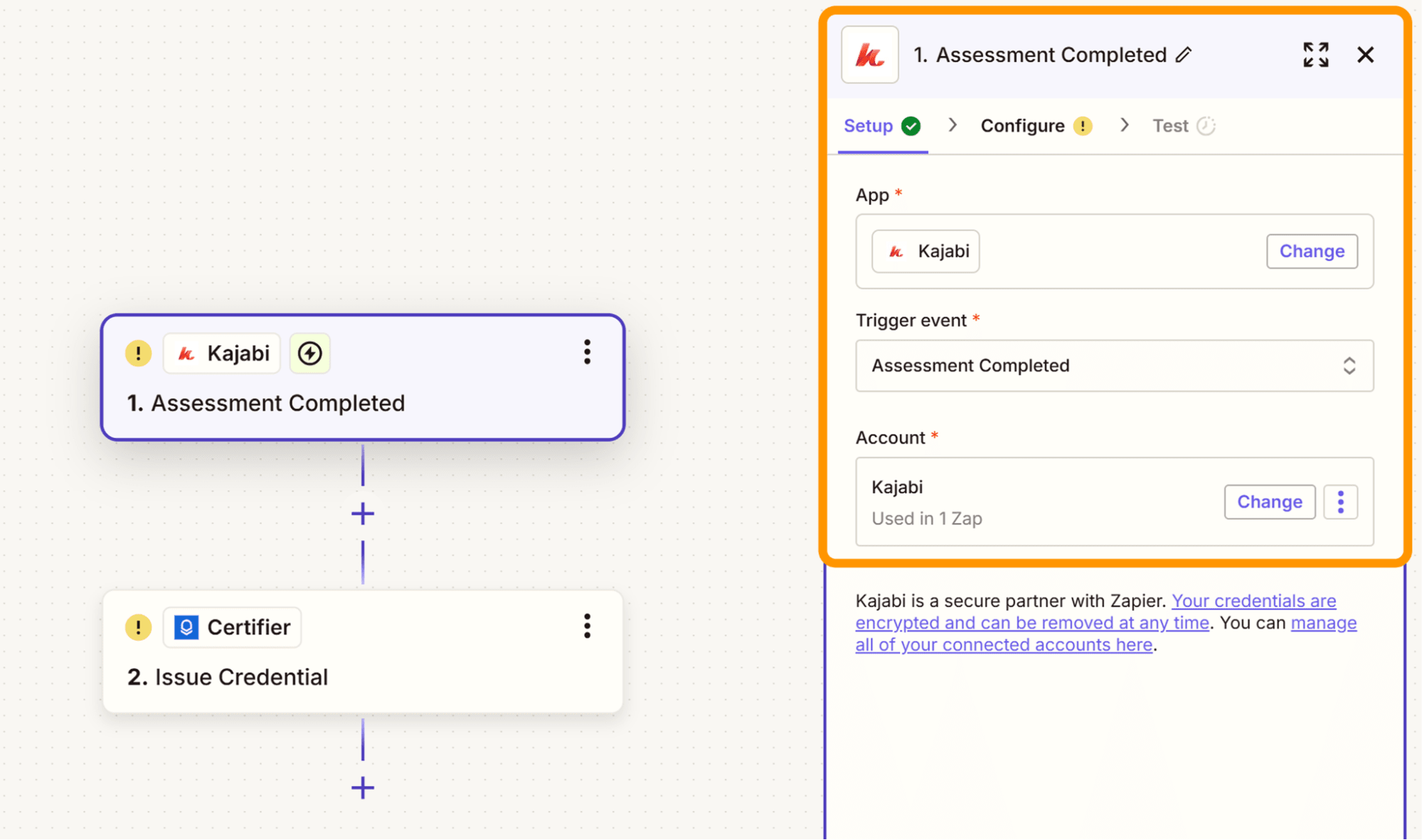Add a step after Issue Credential
The image size is (1422, 840).
coord(363,787)
